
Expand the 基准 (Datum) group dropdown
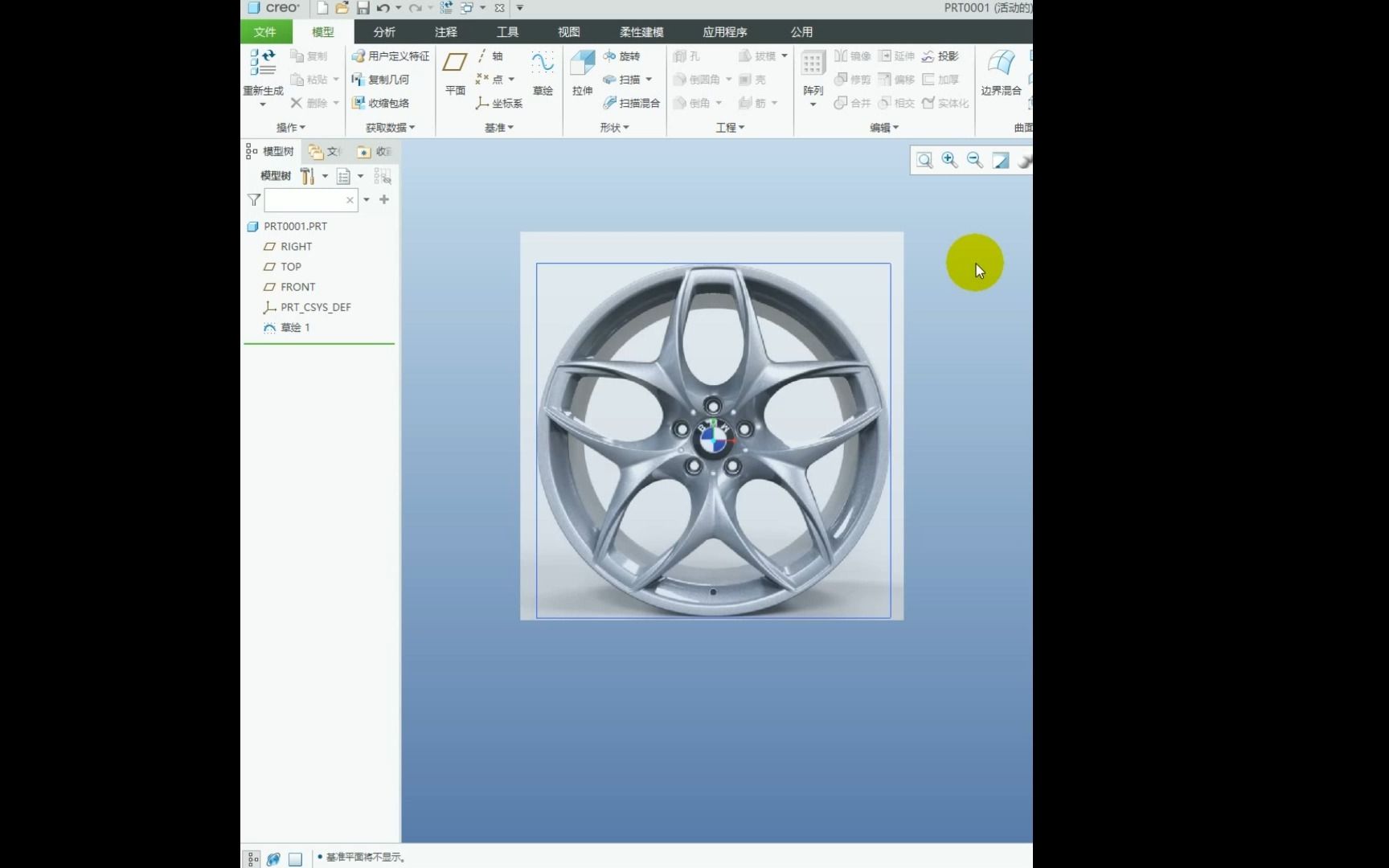pos(499,128)
